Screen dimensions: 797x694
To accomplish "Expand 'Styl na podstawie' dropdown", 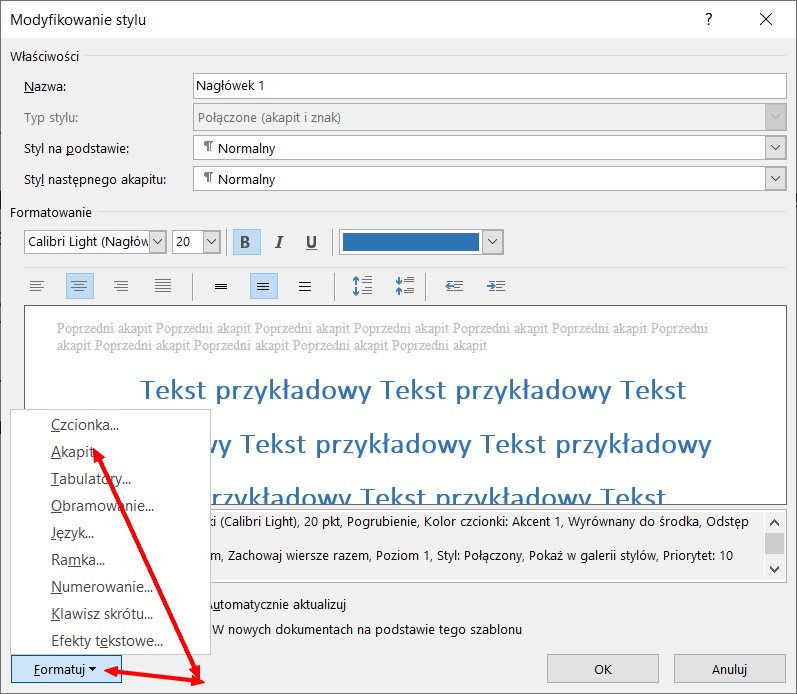I will click(775, 148).
